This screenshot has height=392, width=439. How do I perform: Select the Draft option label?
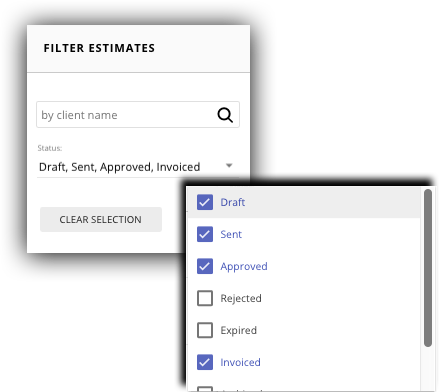[233, 202]
